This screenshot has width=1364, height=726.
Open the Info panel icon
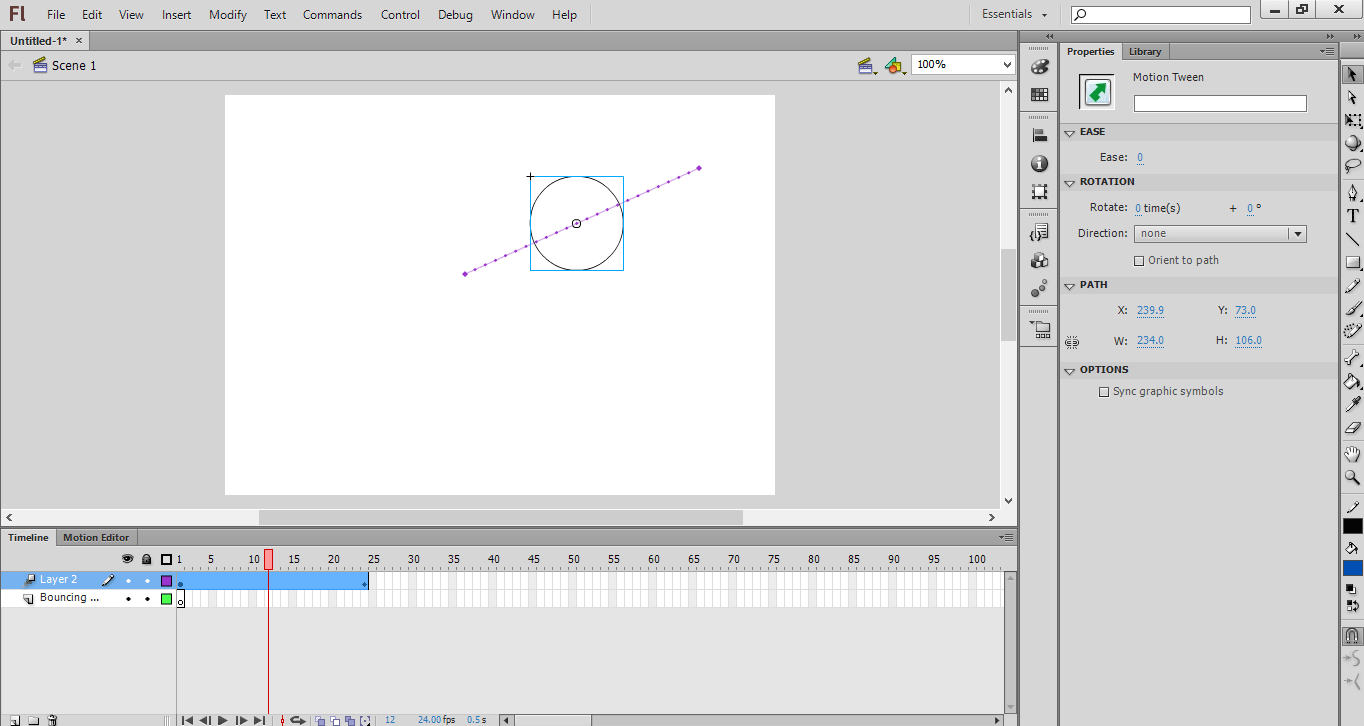tap(1039, 164)
